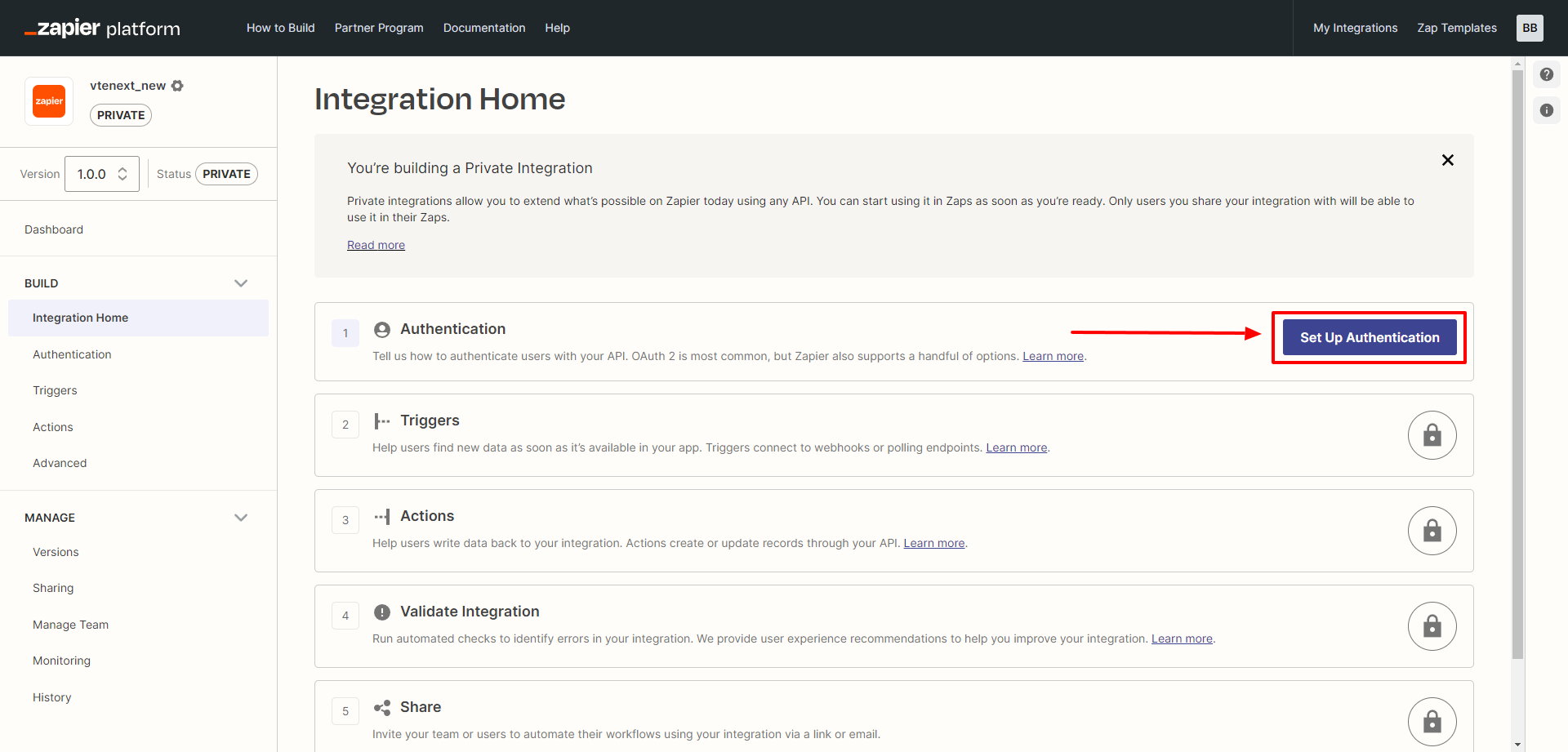Image resolution: width=1568 pixels, height=752 pixels.
Task: Collapse the MANAGE section chevron
Action: click(241, 518)
